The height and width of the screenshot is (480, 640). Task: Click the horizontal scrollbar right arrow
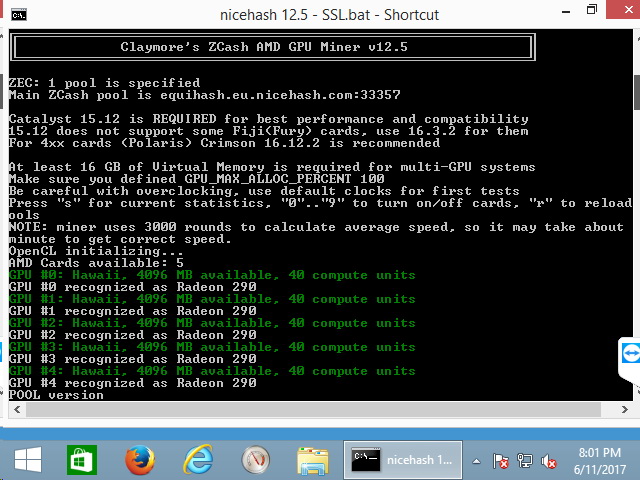[x=624, y=409]
